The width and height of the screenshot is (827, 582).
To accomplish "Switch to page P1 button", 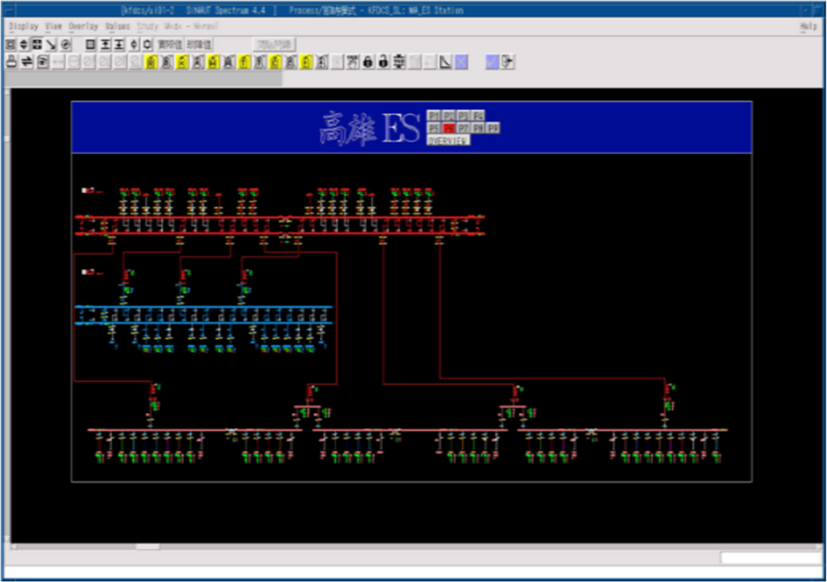I will pyautogui.click(x=433, y=116).
